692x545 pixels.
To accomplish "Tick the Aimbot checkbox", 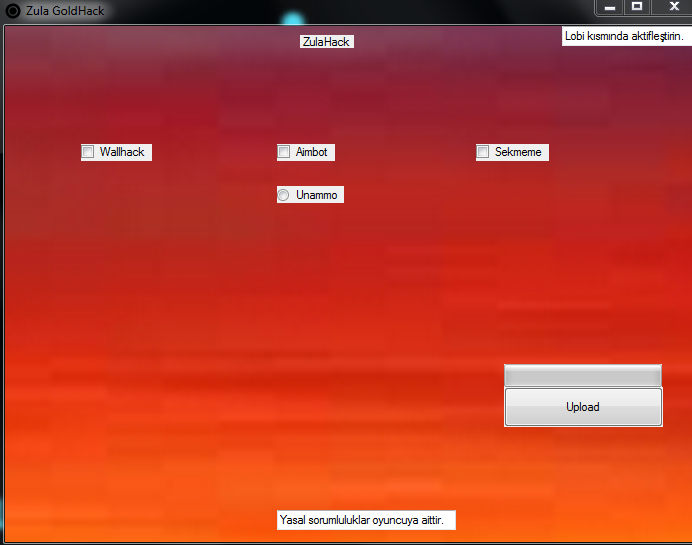I will pyautogui.click(x=283, y=152).
